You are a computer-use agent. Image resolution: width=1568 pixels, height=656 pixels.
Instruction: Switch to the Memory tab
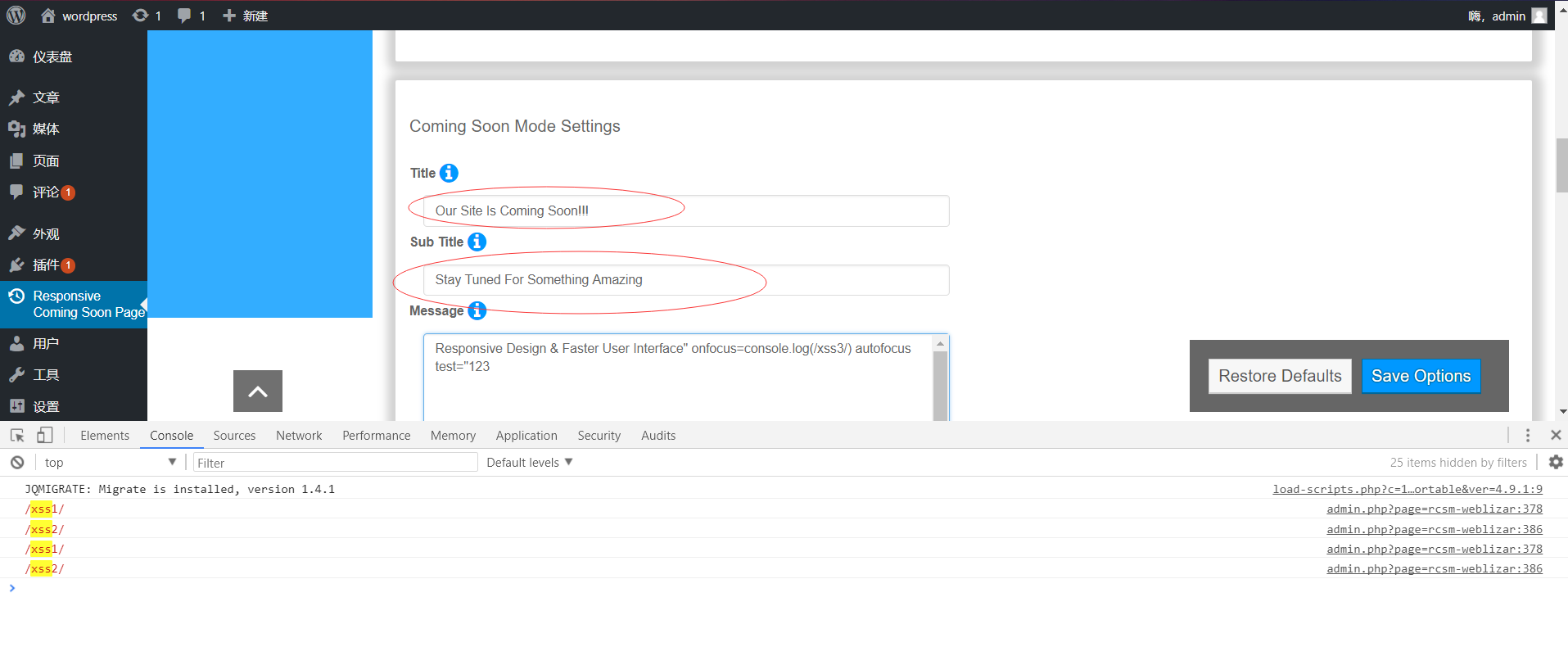pos(453,436)
